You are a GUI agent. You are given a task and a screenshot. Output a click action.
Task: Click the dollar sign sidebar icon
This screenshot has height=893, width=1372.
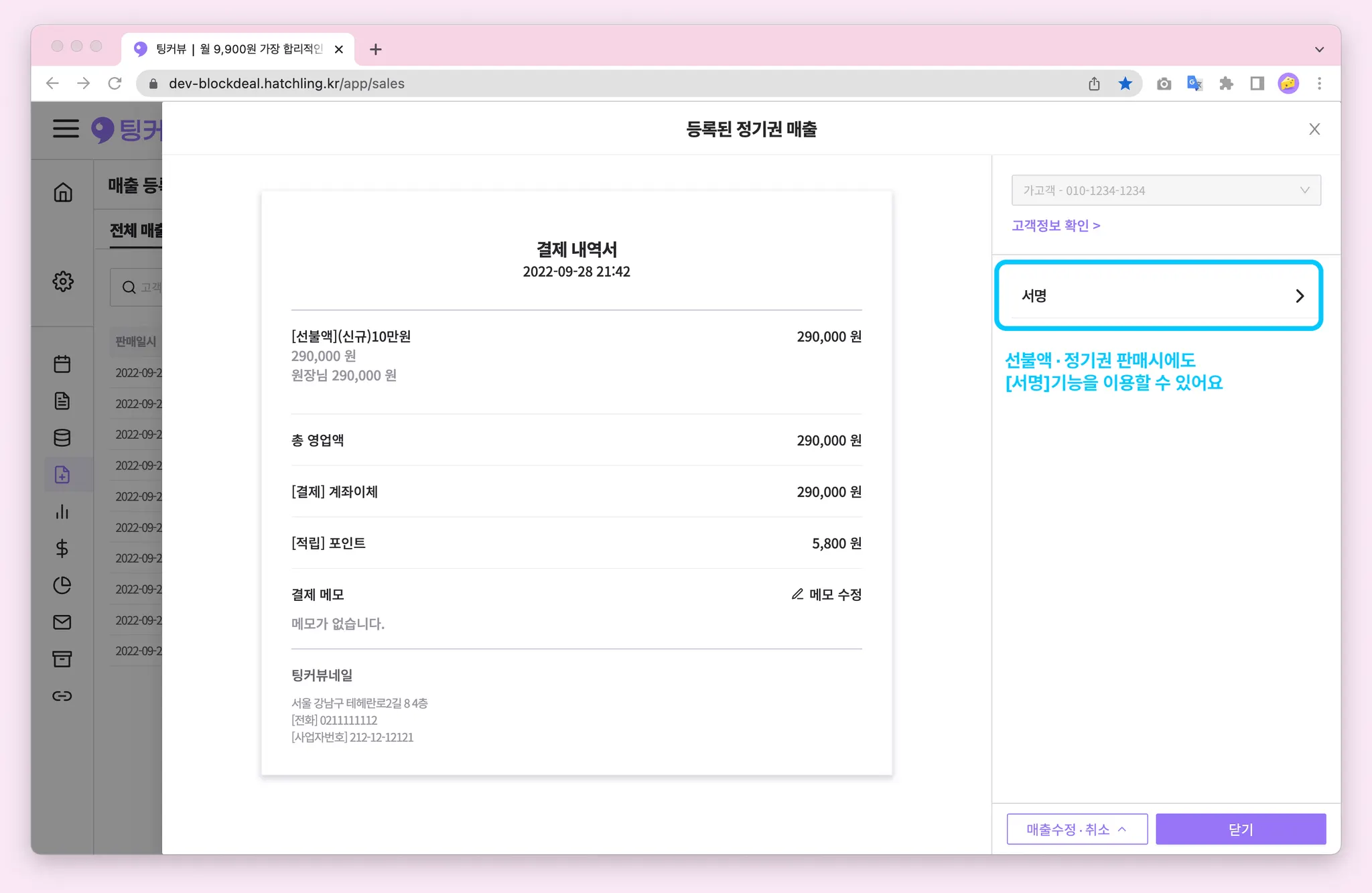(62, 549)
